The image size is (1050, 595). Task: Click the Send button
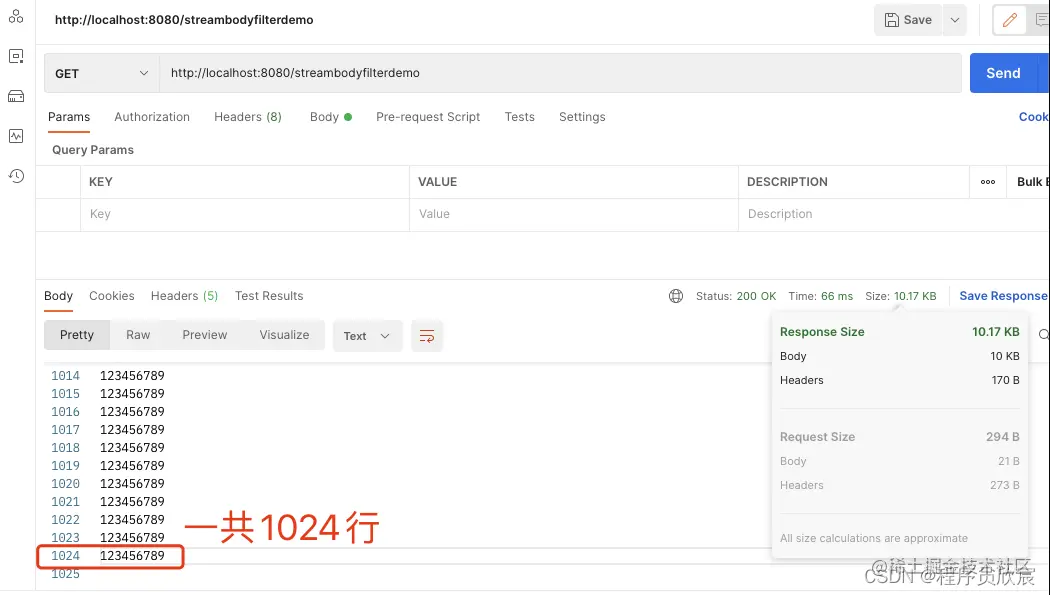click(1003, 74)
